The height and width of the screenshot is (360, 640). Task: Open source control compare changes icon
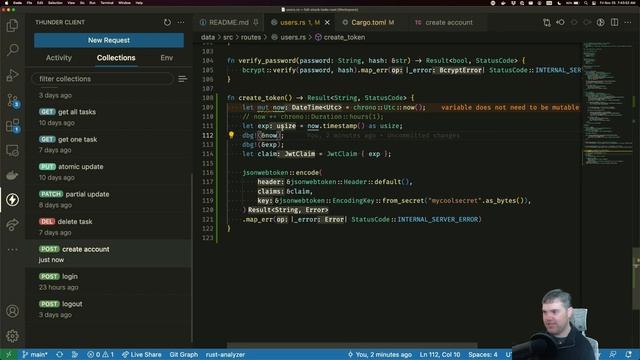[x=547, y=22]
